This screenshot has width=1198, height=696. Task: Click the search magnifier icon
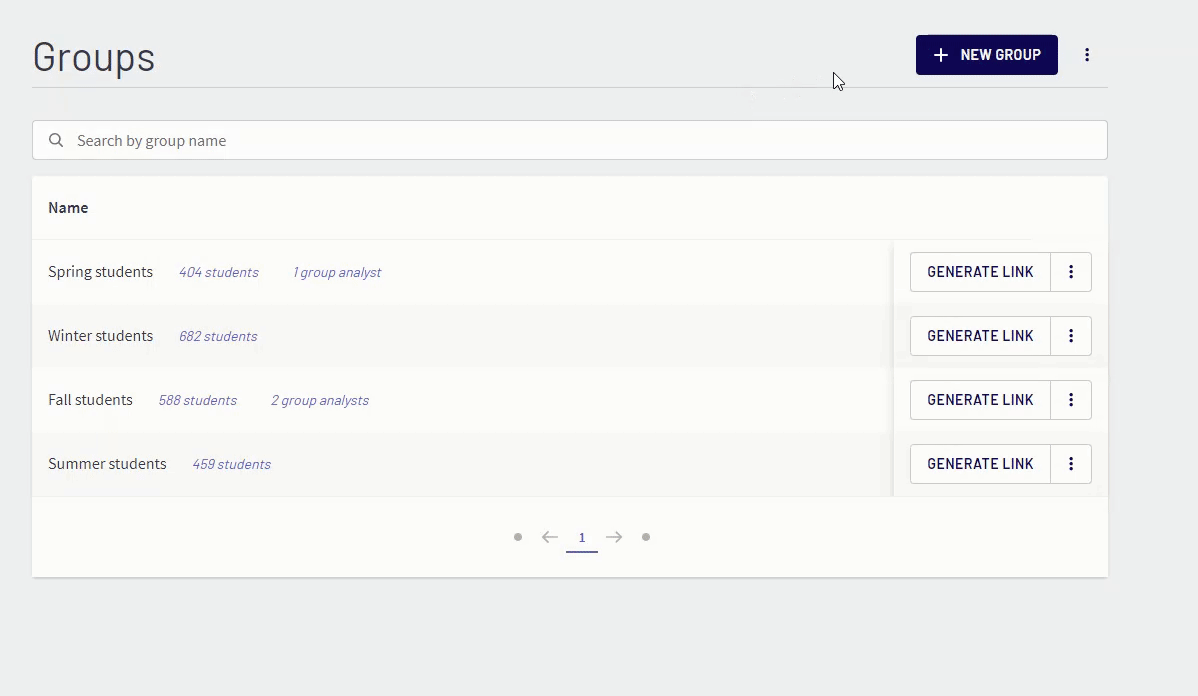pyautogui.click(x=56, y=141)
